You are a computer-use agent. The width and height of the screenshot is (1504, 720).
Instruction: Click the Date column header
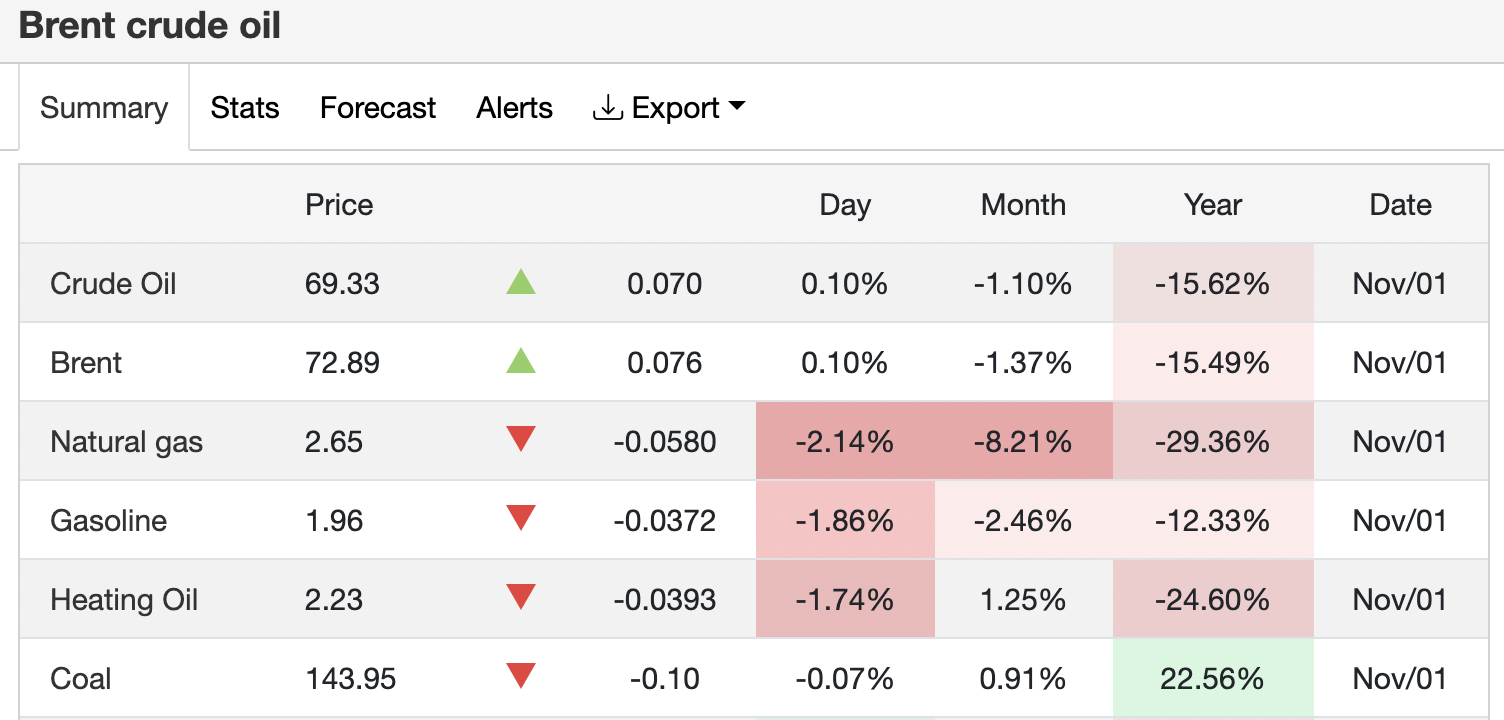[x=1400, y=205]
